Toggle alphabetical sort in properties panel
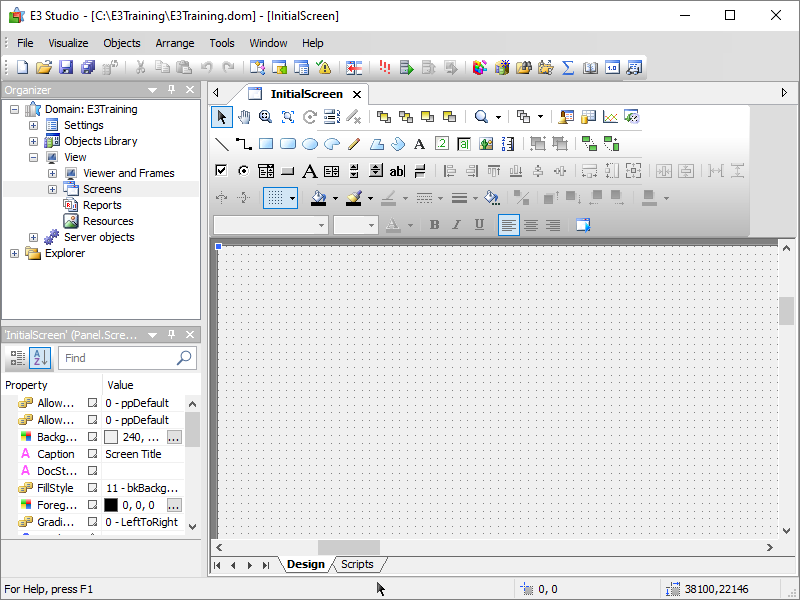The width and height of the screenshot is (800, 600). click(x=40, y=358)
